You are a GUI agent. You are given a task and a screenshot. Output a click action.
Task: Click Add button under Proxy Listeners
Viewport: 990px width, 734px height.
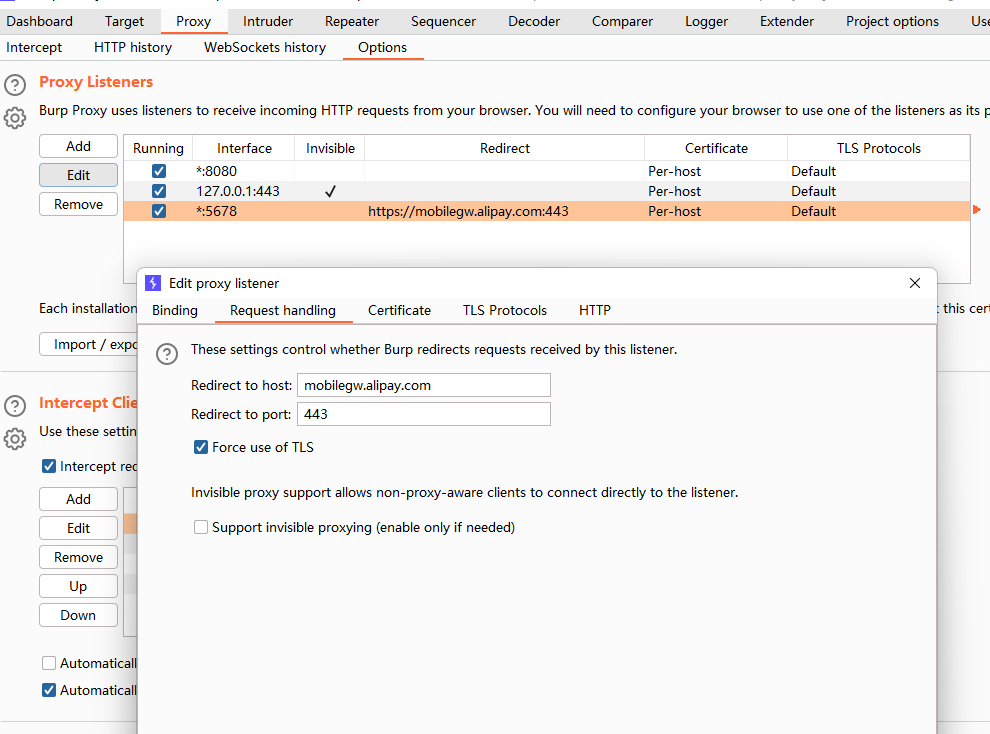pyautogui.click(x=78, y=146)
